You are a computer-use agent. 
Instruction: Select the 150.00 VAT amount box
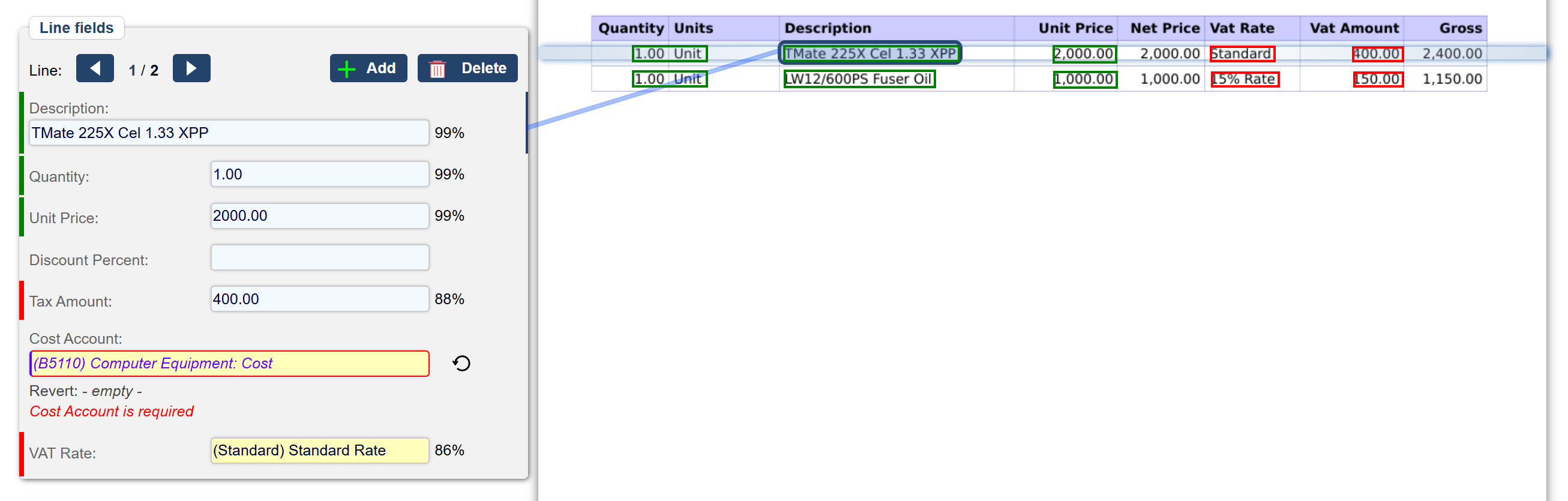click(x=1378, y=79)
